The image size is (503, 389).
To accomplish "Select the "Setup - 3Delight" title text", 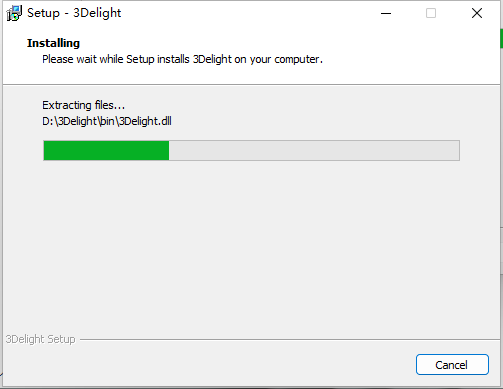I will pyautogui.click(x=74, y=13).
